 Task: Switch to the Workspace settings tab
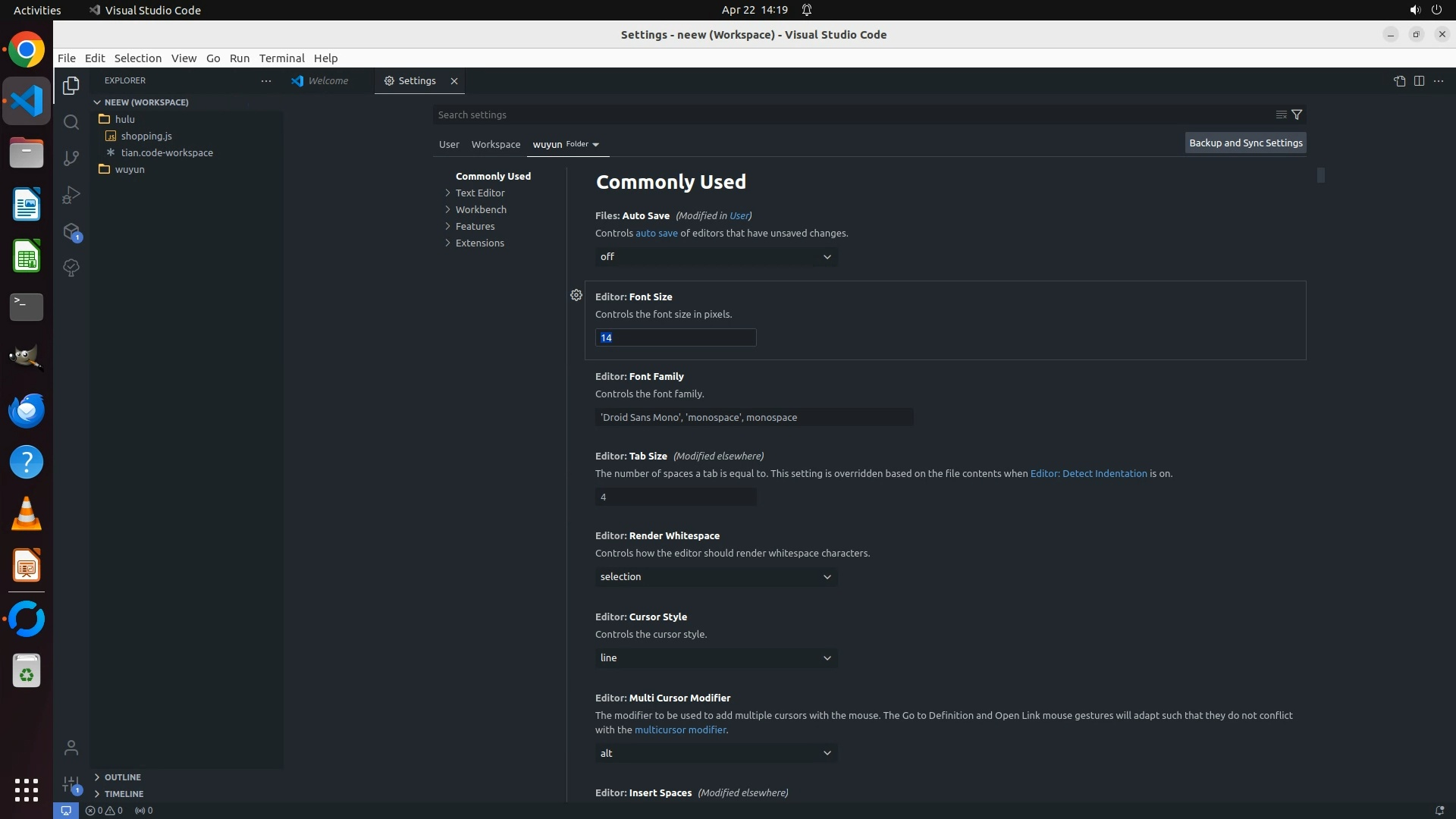[x=495, y=144]
